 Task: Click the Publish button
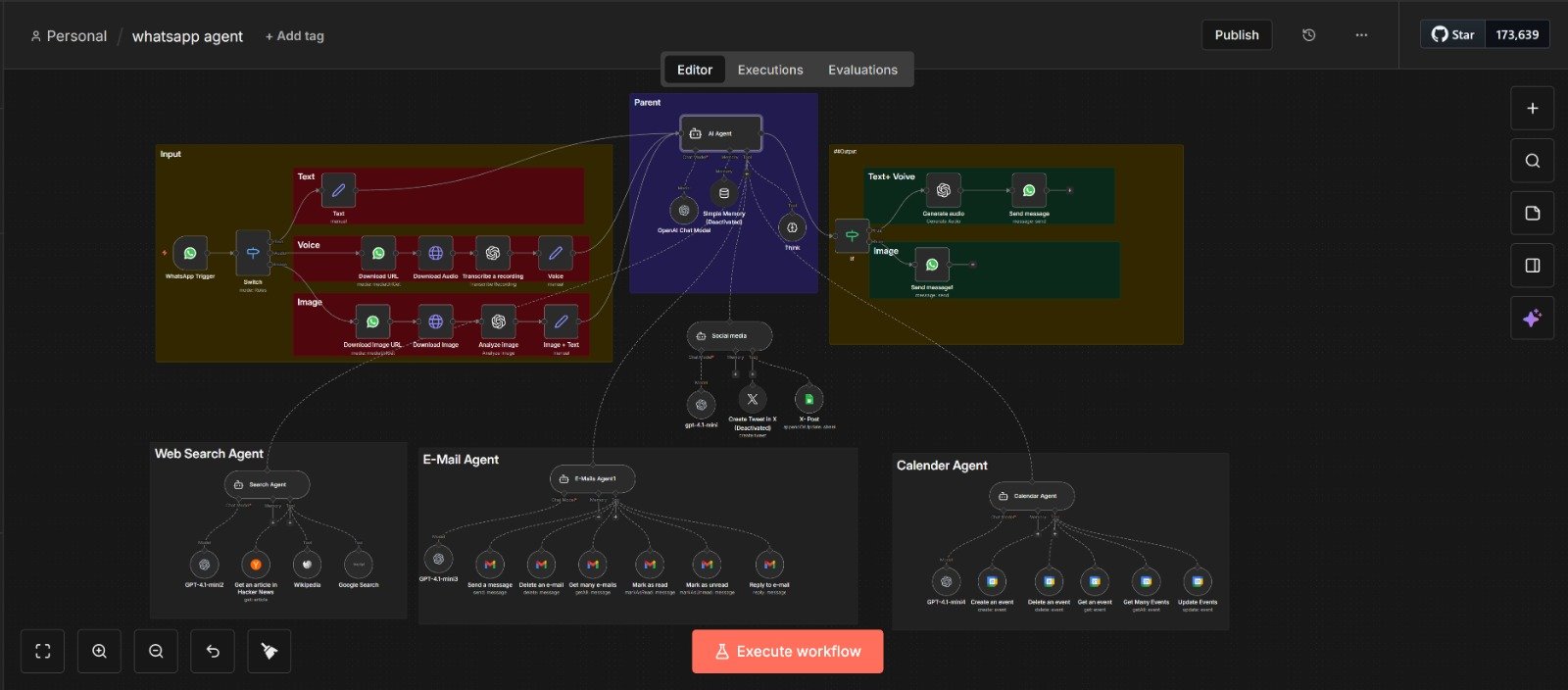1237,35
